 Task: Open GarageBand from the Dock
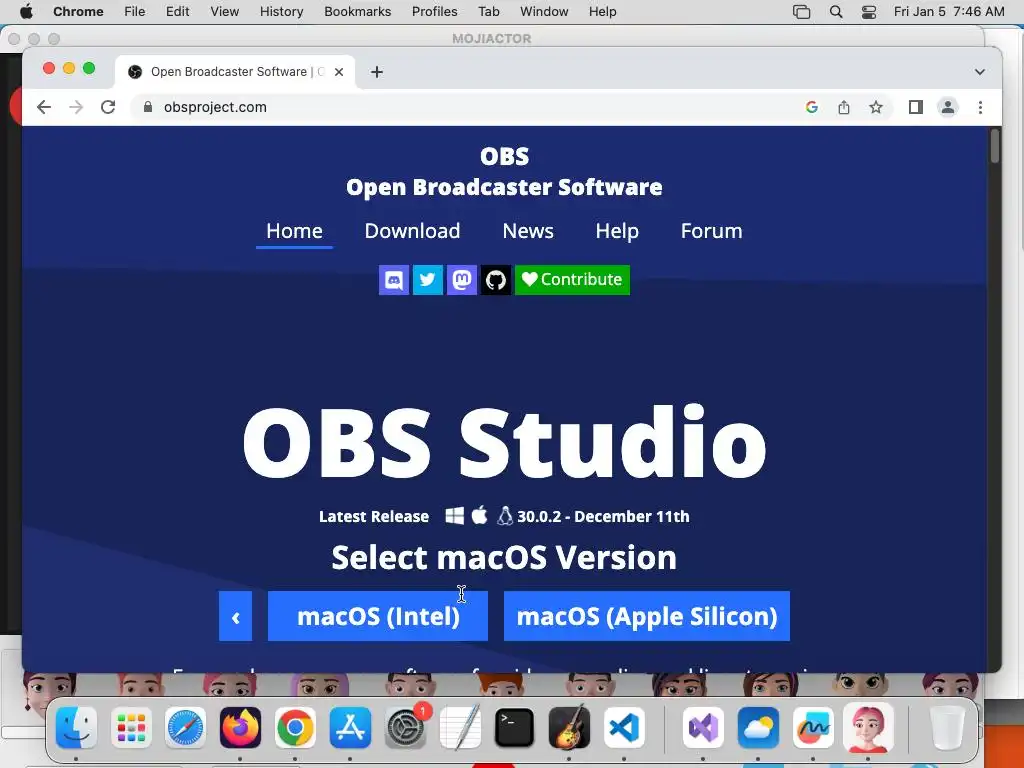point(569,727)
